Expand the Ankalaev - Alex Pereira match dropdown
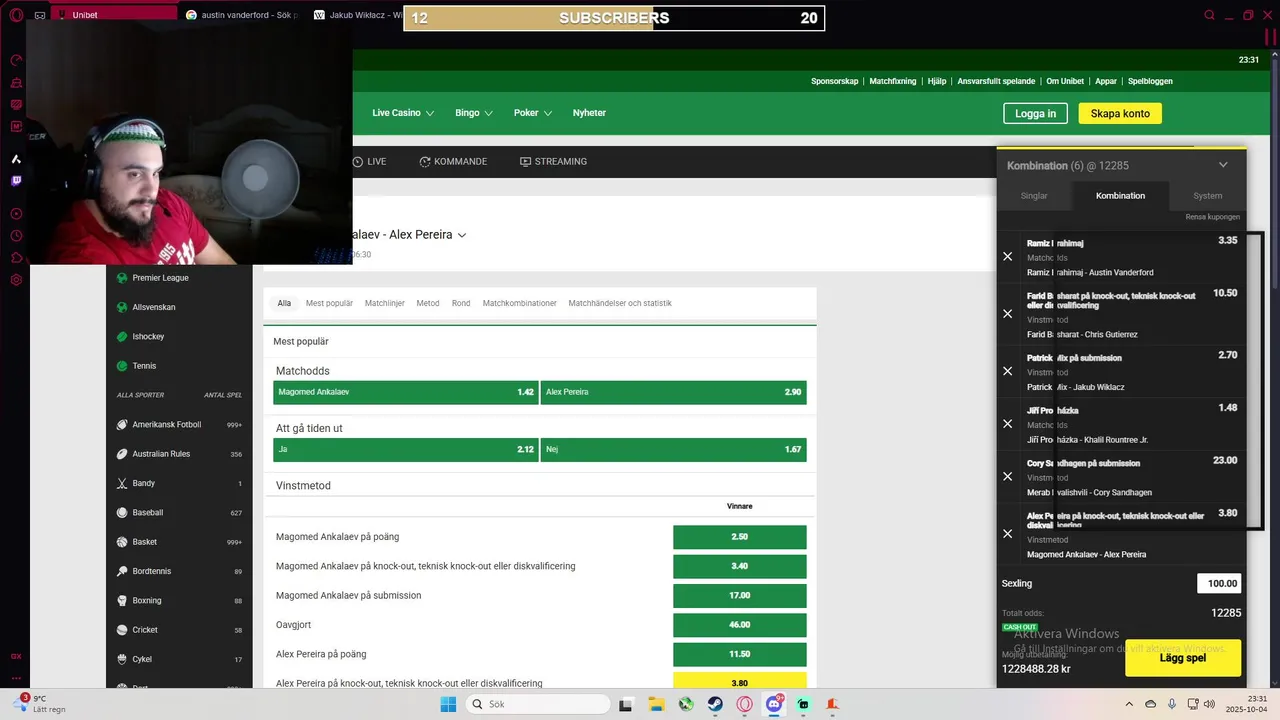This screenshot has height=720, width=1280. pyautogui.click(x=462, y=235)
